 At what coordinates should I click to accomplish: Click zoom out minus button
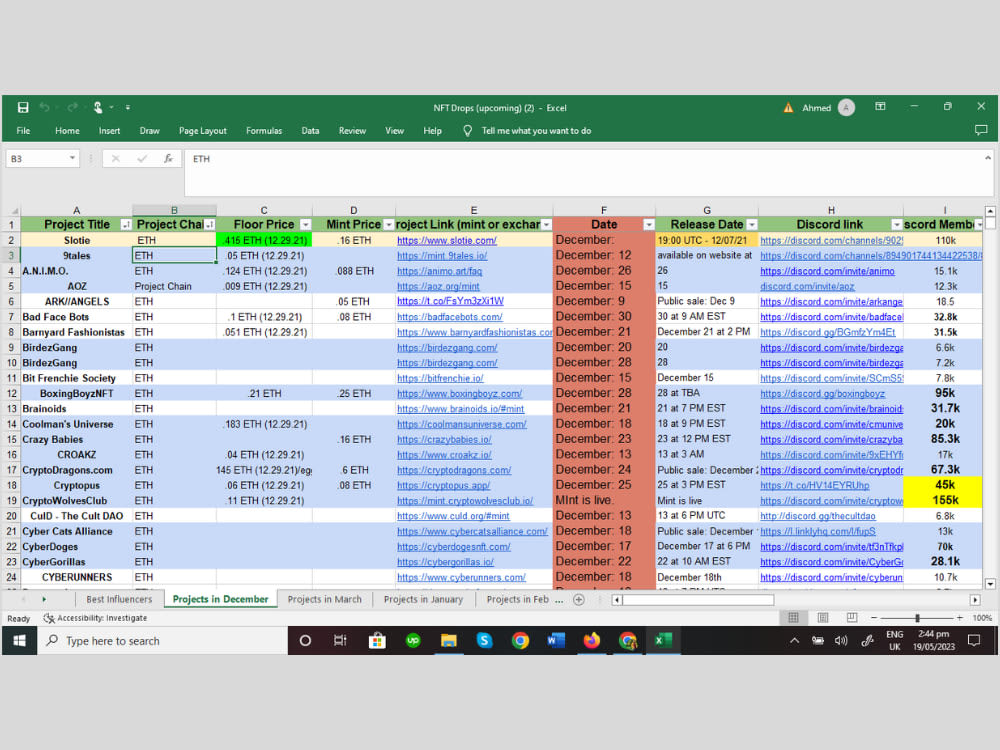tap(874, 617)
